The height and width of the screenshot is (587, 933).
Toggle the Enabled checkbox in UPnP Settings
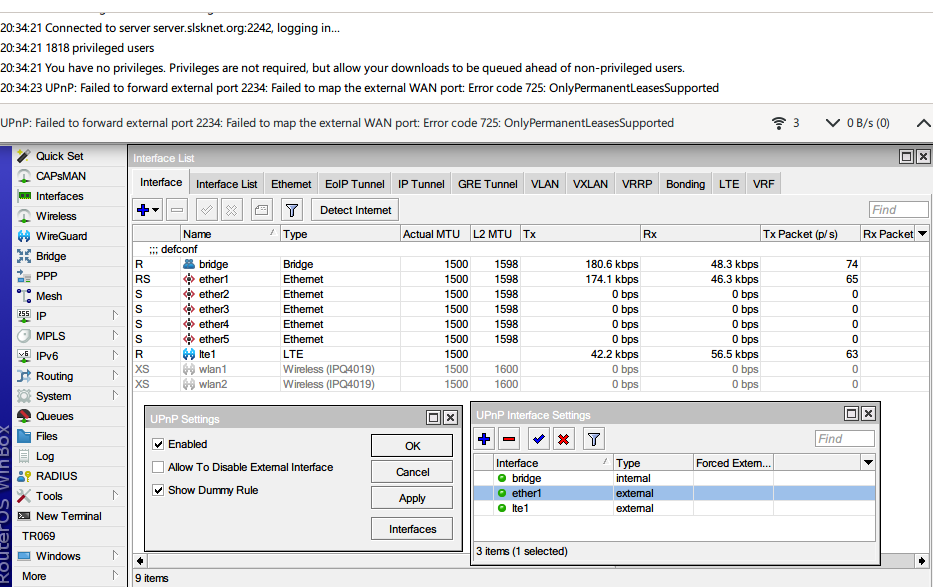pyautogui.click(x=158, y=444)
